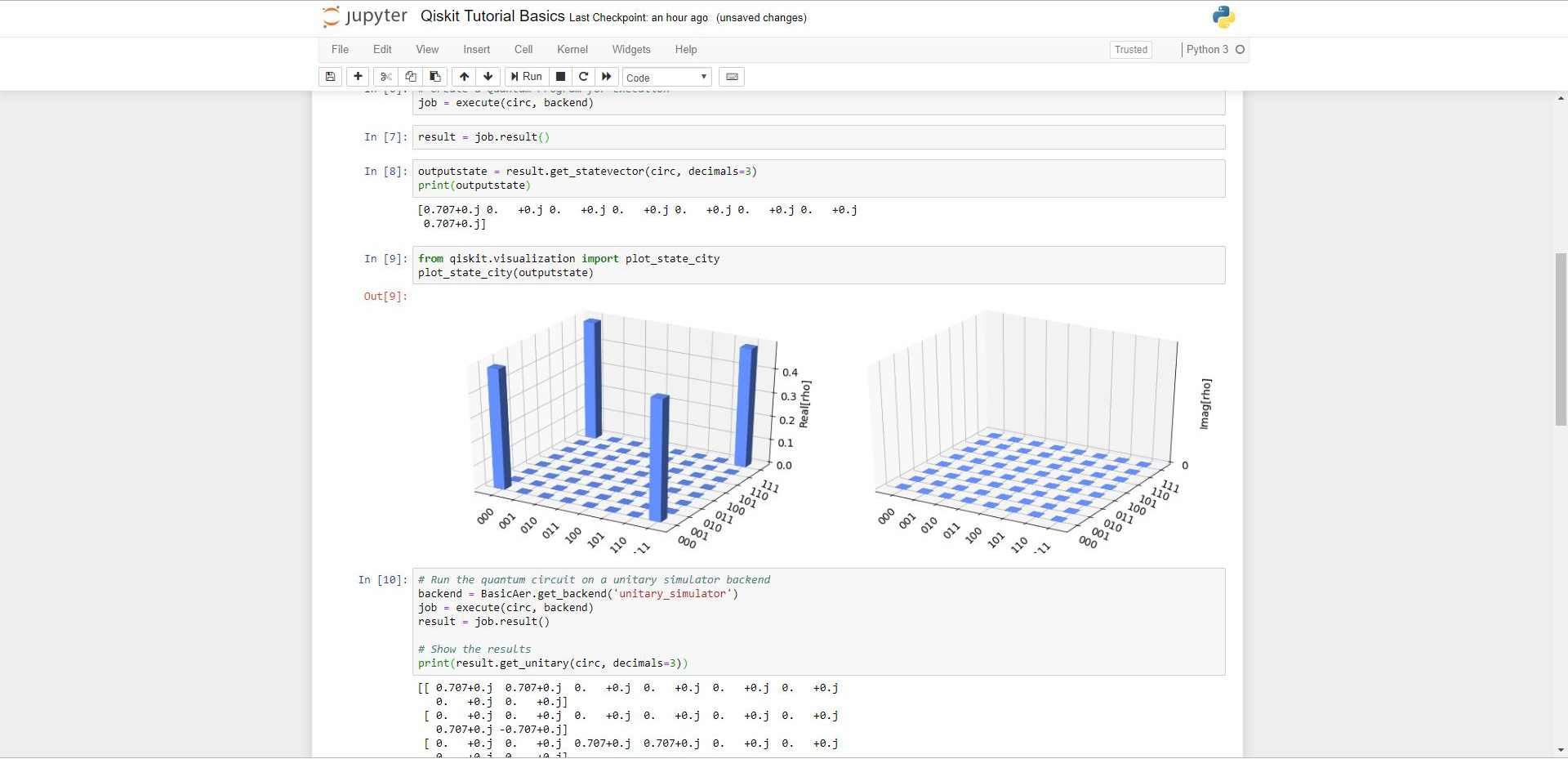
Task: Click the Imag[rho] city plot
Action: (1041, 431)
